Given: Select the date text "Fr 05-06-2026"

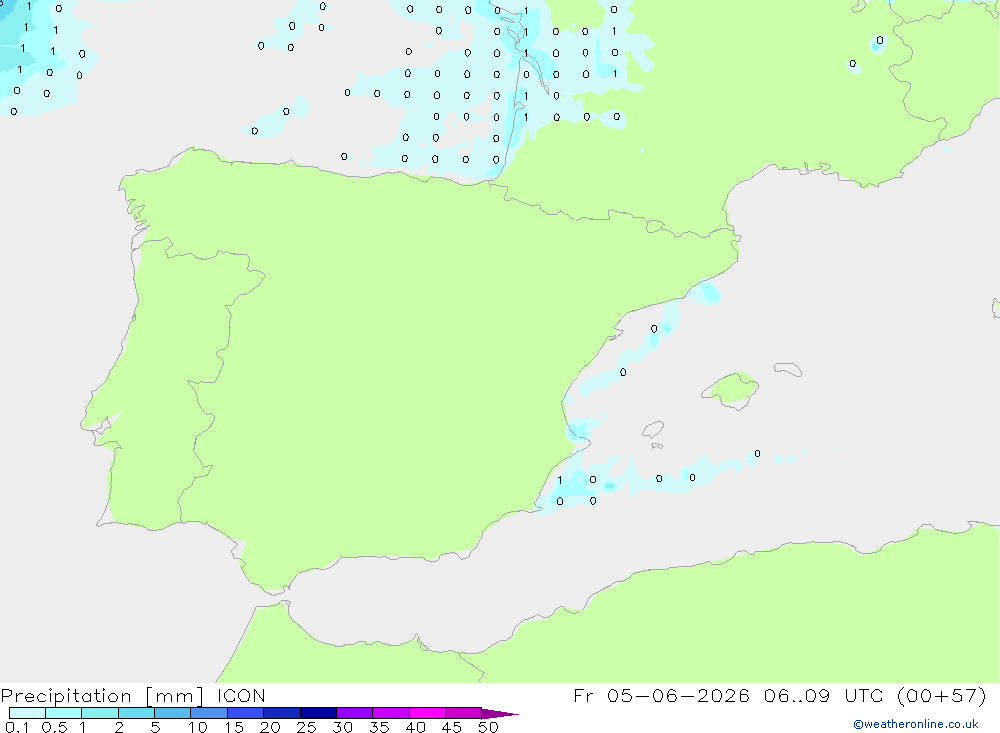Looking at the screenshot, I should tap(661, 695).
